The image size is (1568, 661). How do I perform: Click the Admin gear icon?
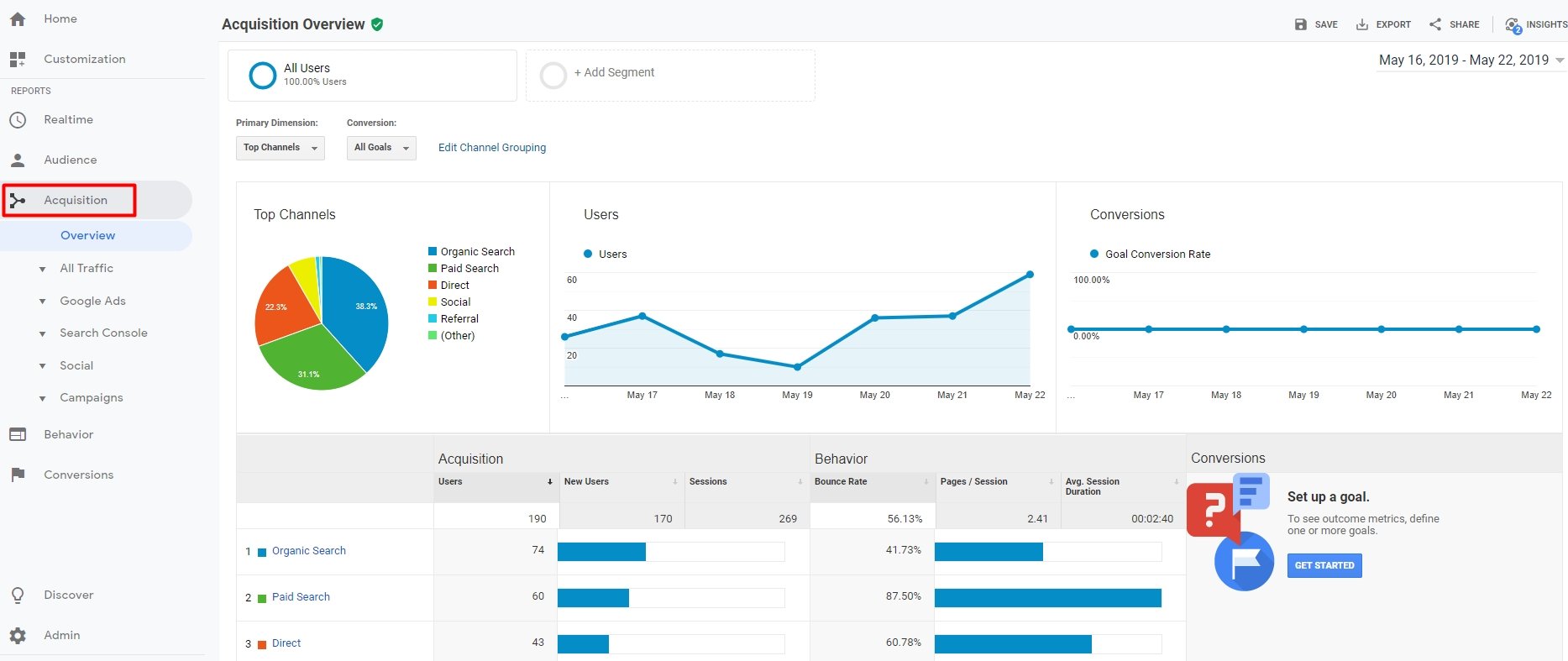18,636
